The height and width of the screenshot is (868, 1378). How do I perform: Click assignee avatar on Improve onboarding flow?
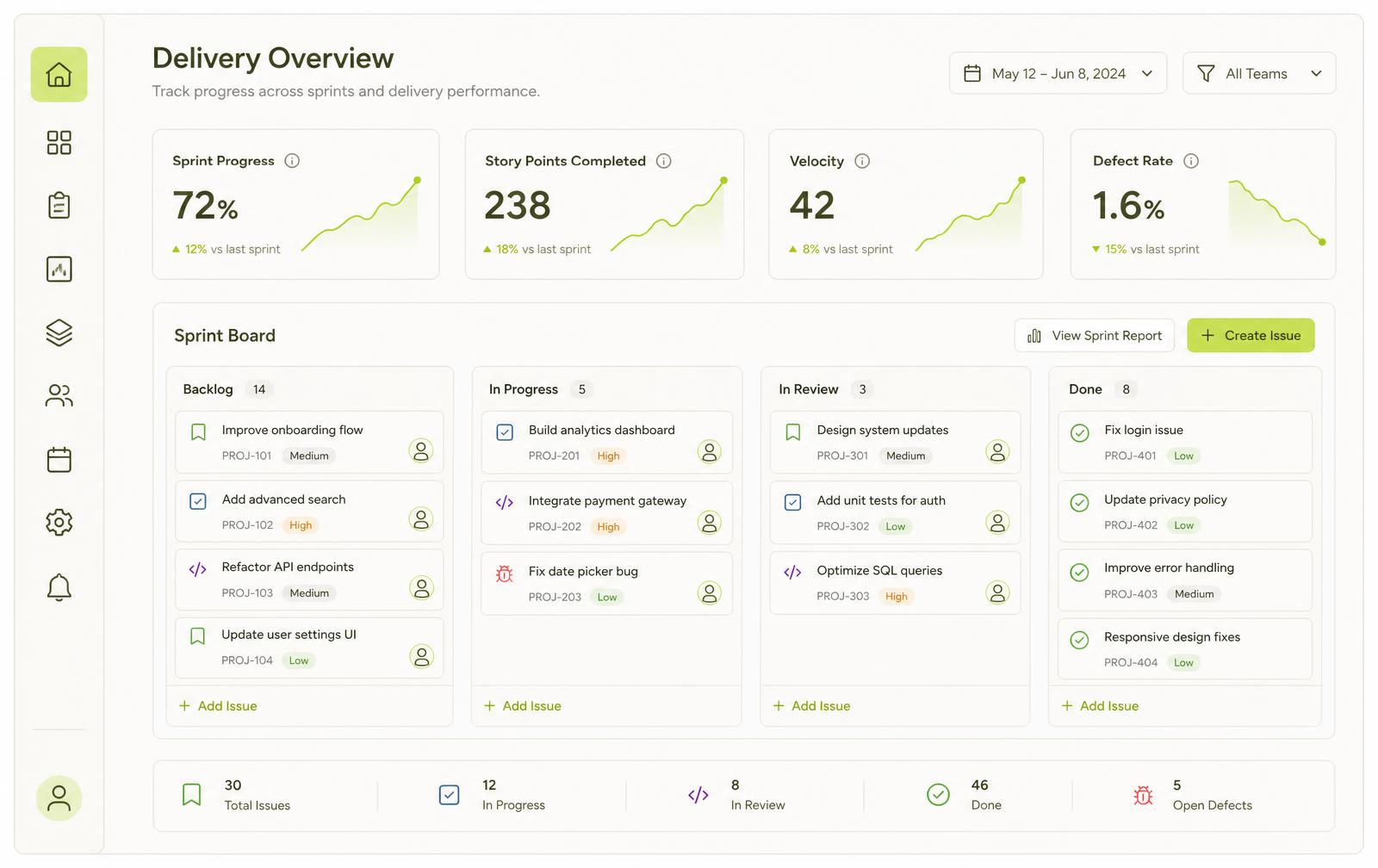point(421,450)
